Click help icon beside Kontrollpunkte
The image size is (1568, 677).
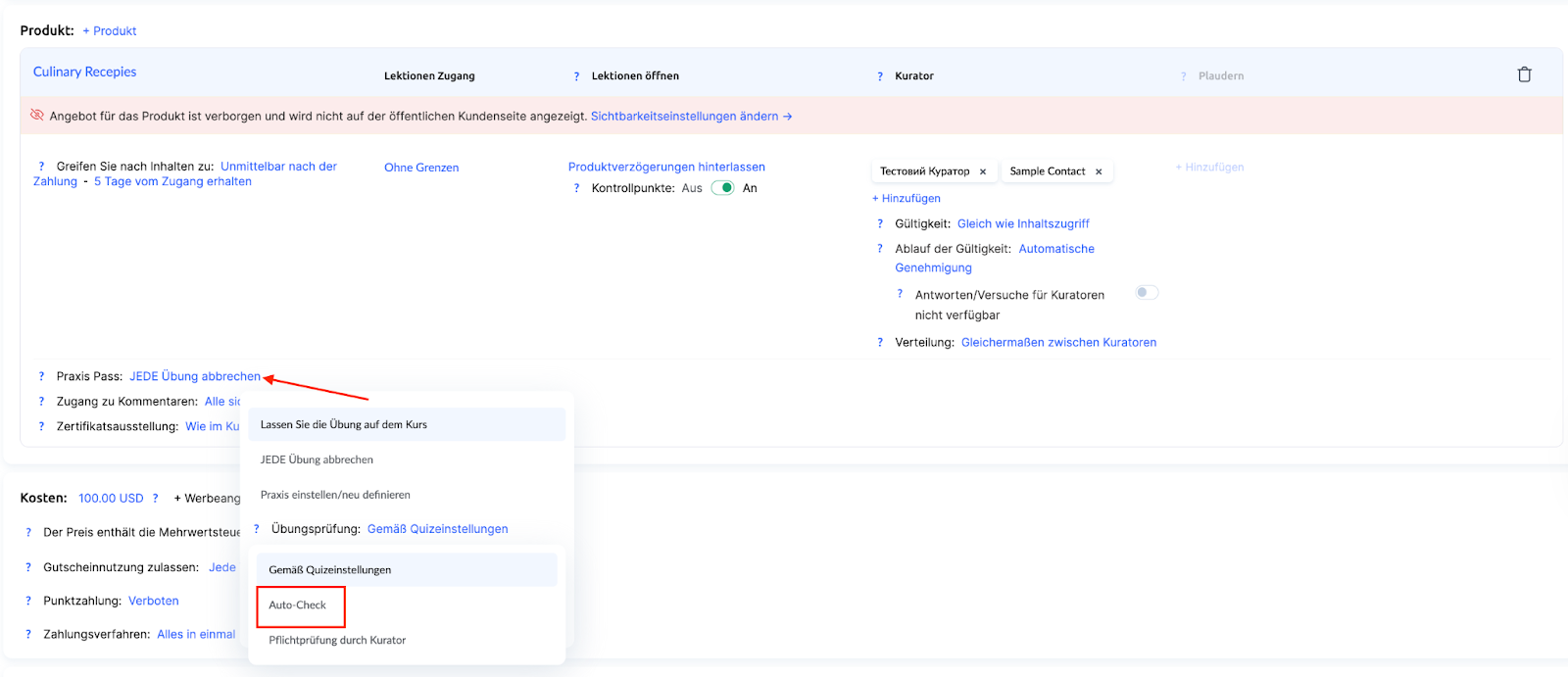pos(576,188)
